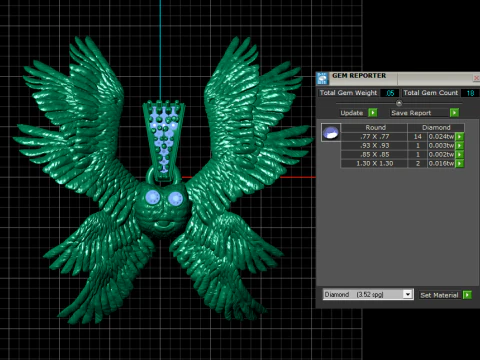
Task: Select the .77 X .77 size cell
Action: pyautogui.click(x=375, y=137)
